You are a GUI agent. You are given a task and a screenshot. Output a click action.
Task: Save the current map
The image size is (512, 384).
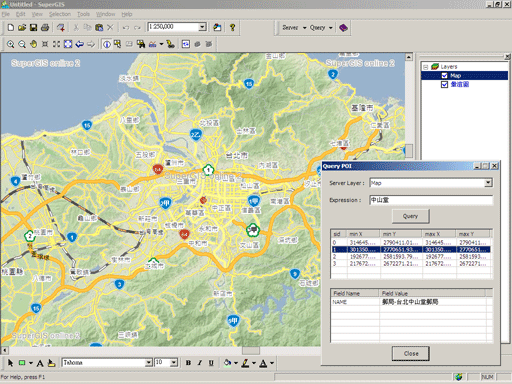33,27
